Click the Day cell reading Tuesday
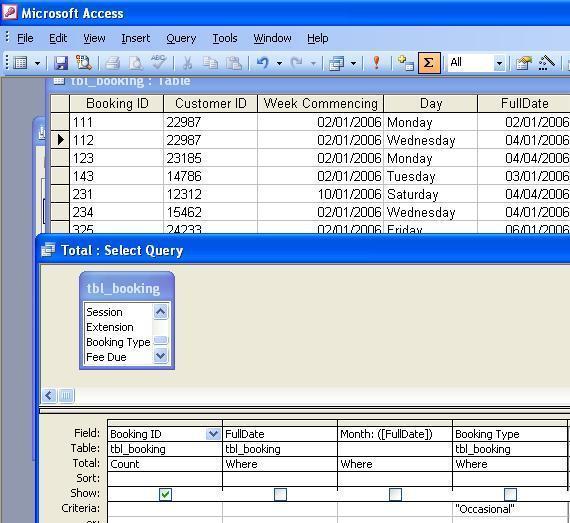570x523 pixels. [x=430, y=176]
